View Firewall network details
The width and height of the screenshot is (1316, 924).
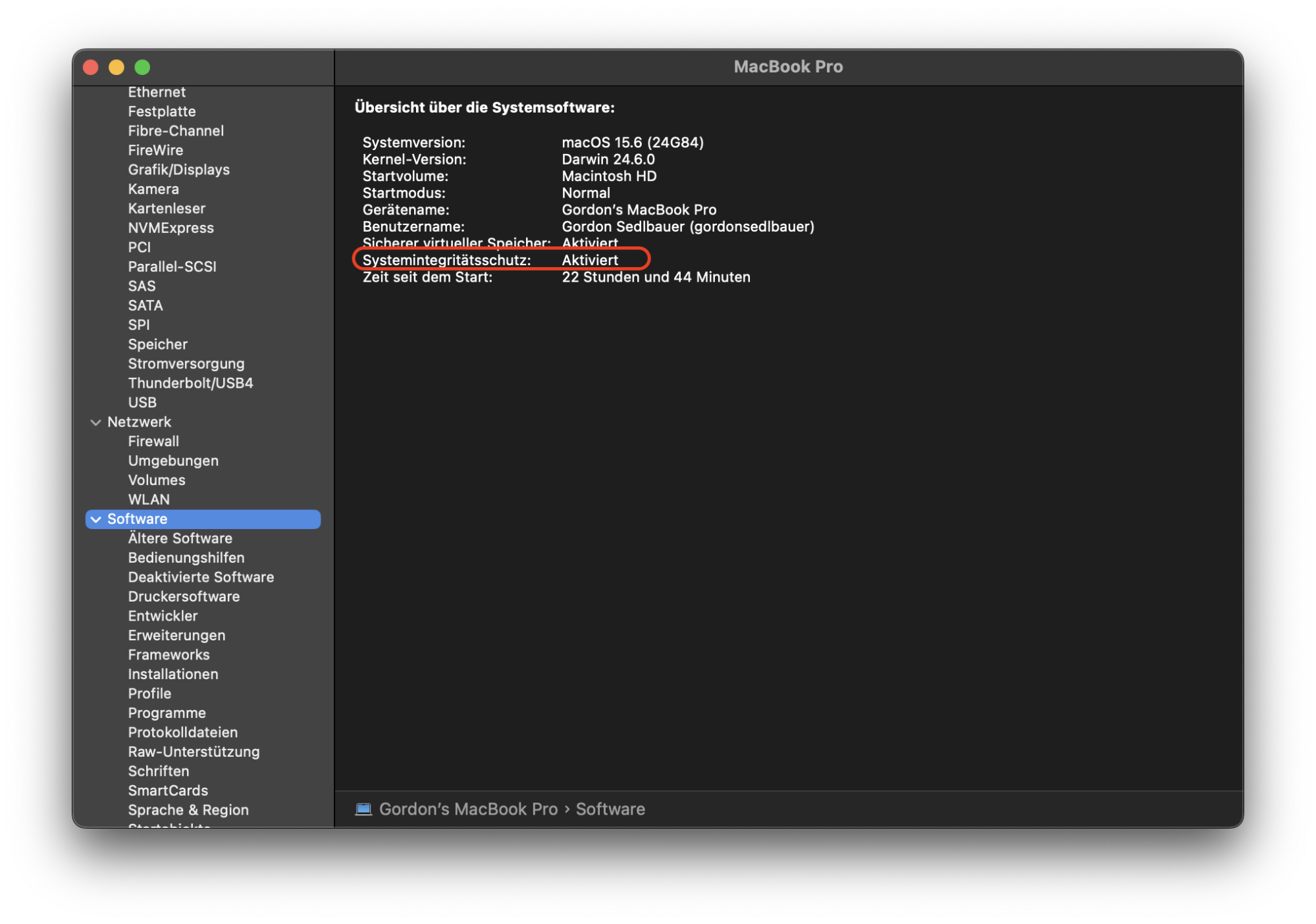click(153, 441)
